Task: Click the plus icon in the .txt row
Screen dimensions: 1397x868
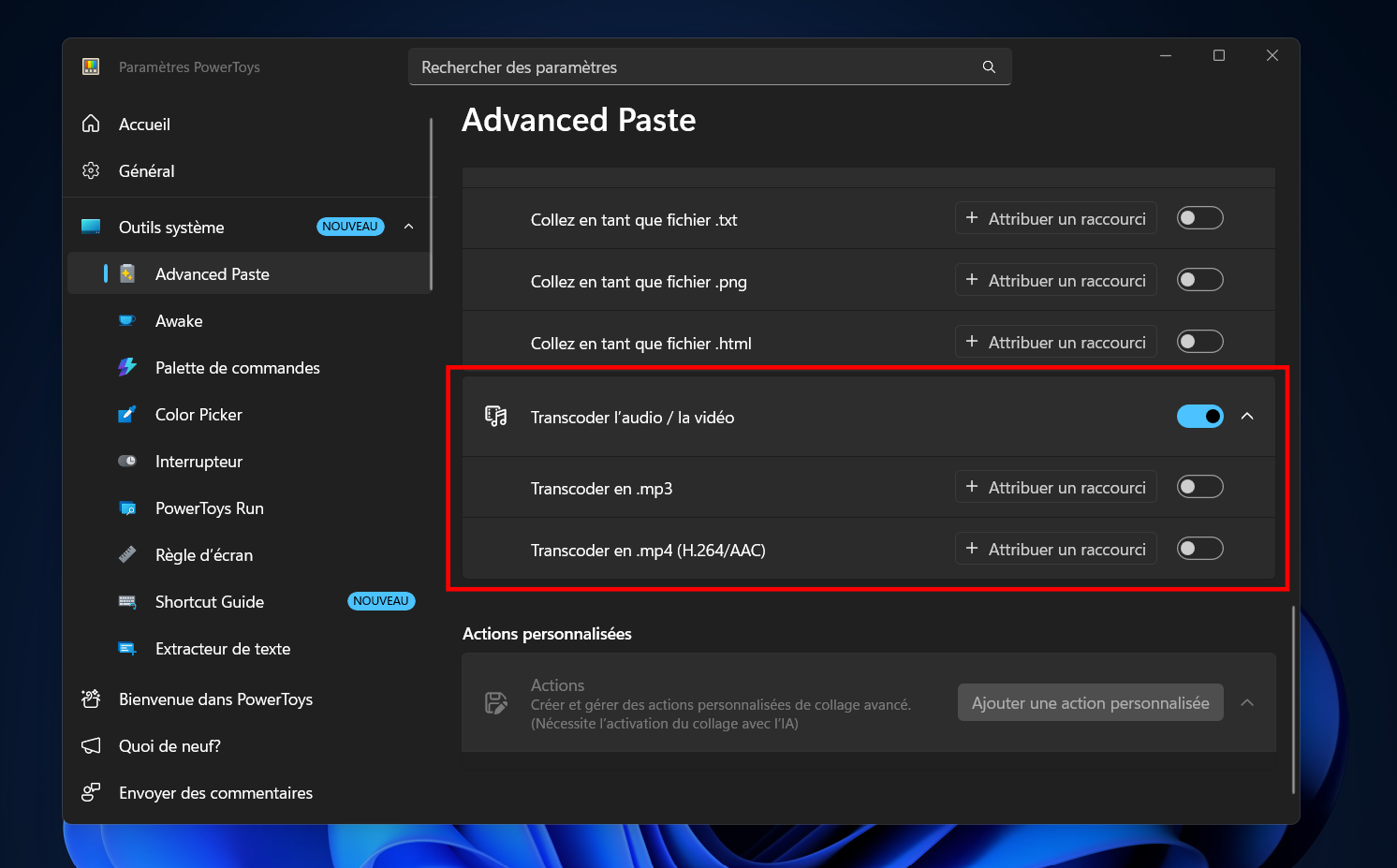Action: pos(972,218)
